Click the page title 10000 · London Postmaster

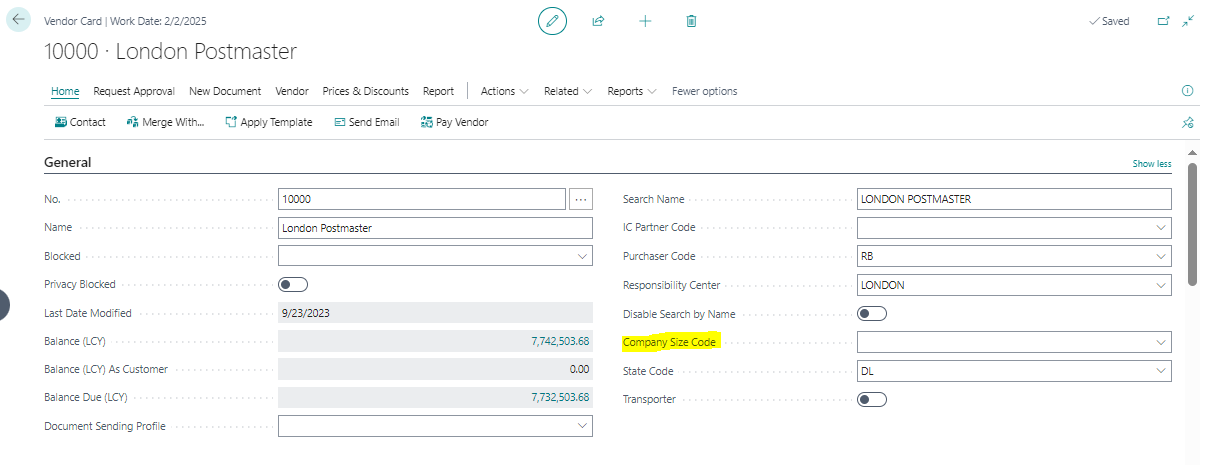tap(171, 52)
